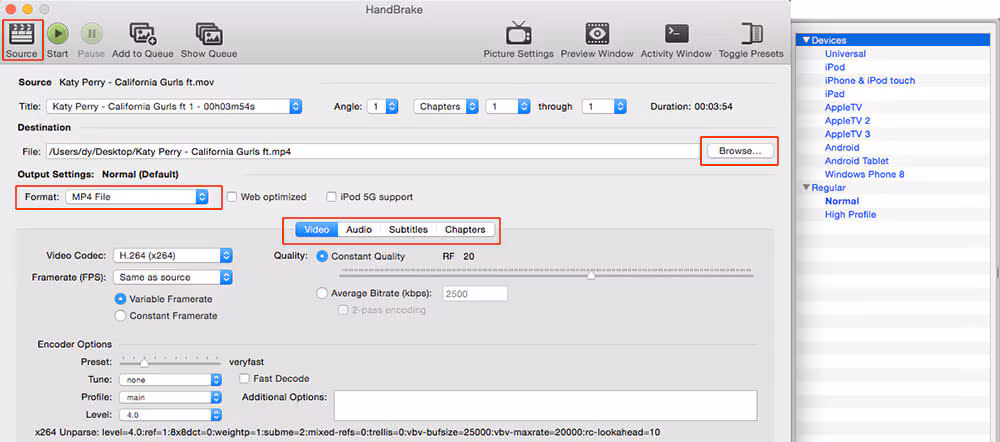1000x442 pixels.
Task: Open the Source clapperboard icon
Action: (22, 34)
